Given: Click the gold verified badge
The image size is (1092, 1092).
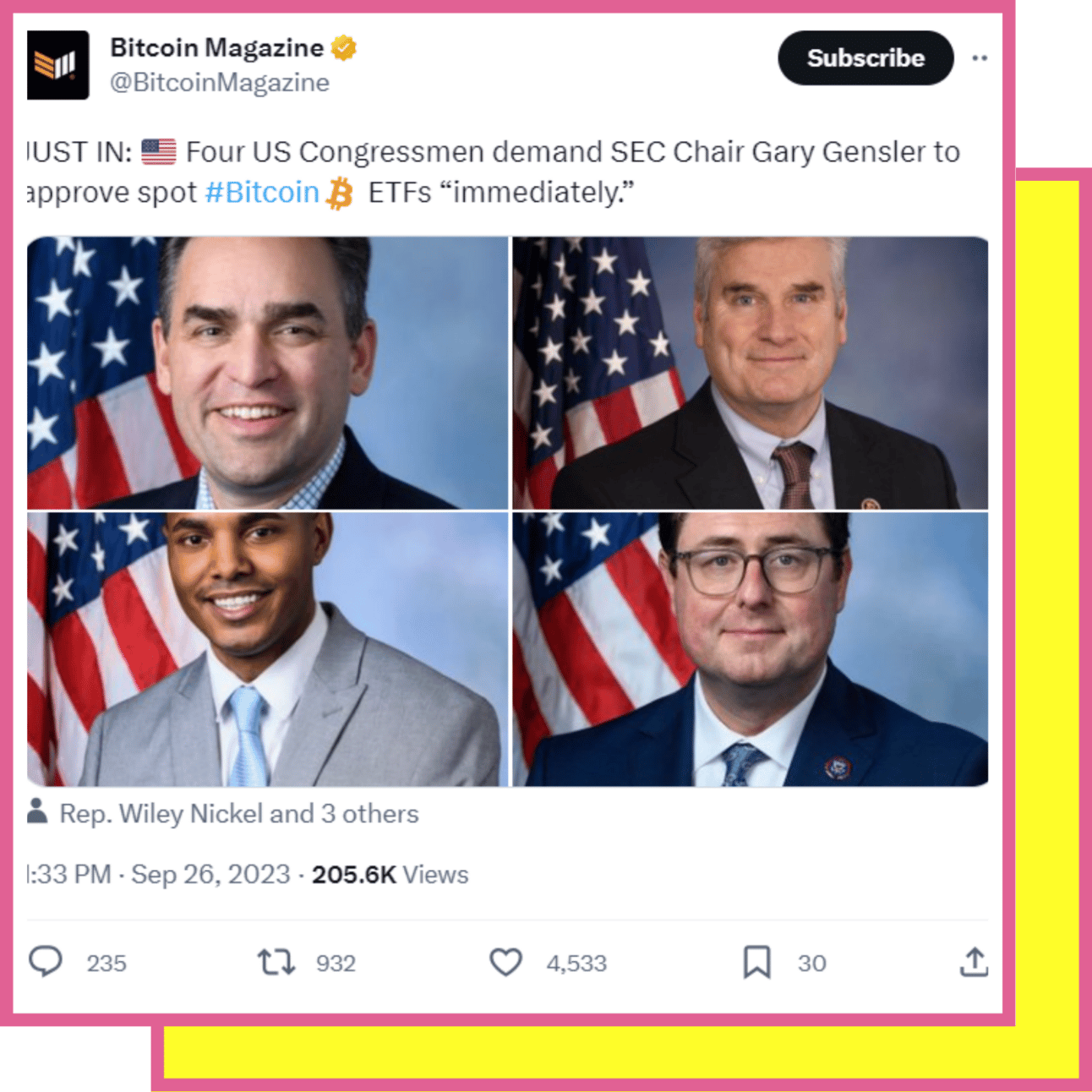Looking at the screenshot, I should click(x=344, y=48).
